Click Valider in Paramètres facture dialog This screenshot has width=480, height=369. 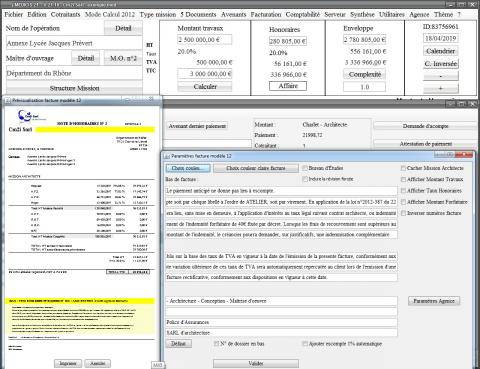pos(256,363)
